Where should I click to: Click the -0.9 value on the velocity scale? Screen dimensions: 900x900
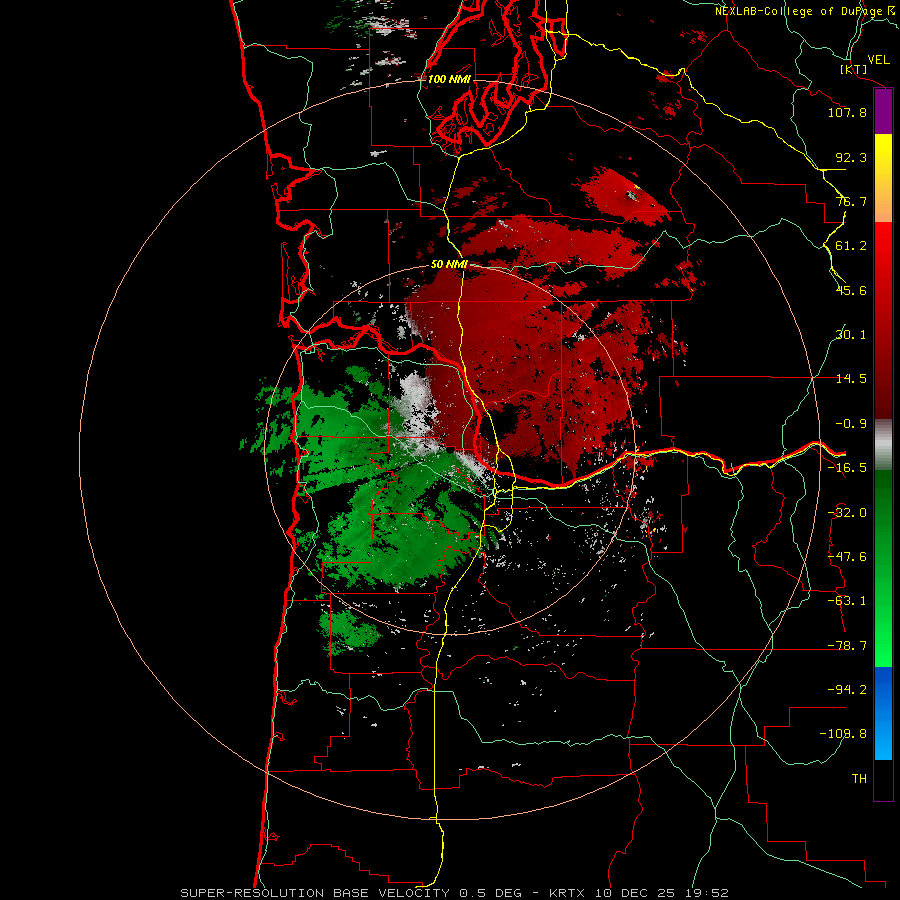[851, 424]
